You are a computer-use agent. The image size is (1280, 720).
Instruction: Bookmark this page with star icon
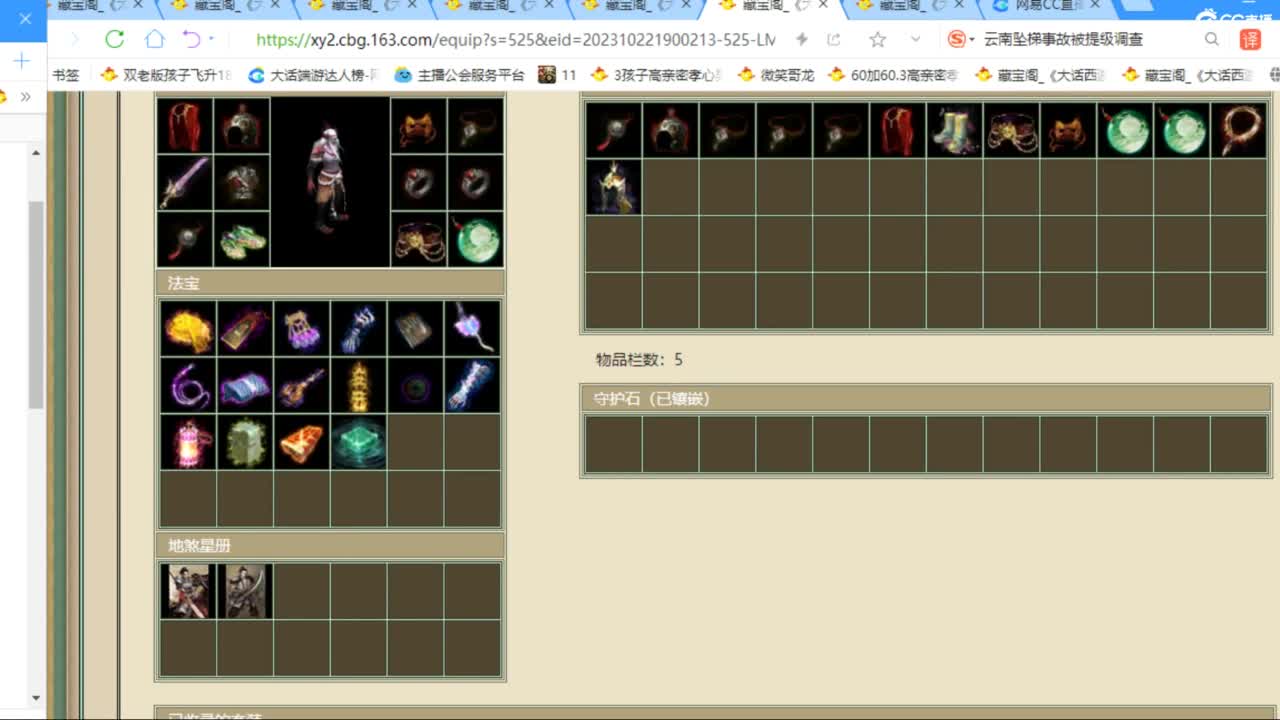[877, 40]
